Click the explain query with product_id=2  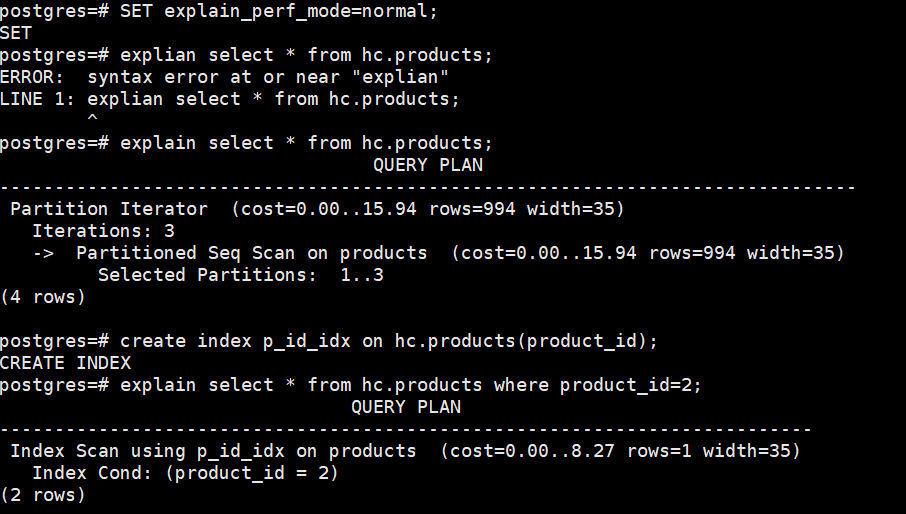point(351,385)
